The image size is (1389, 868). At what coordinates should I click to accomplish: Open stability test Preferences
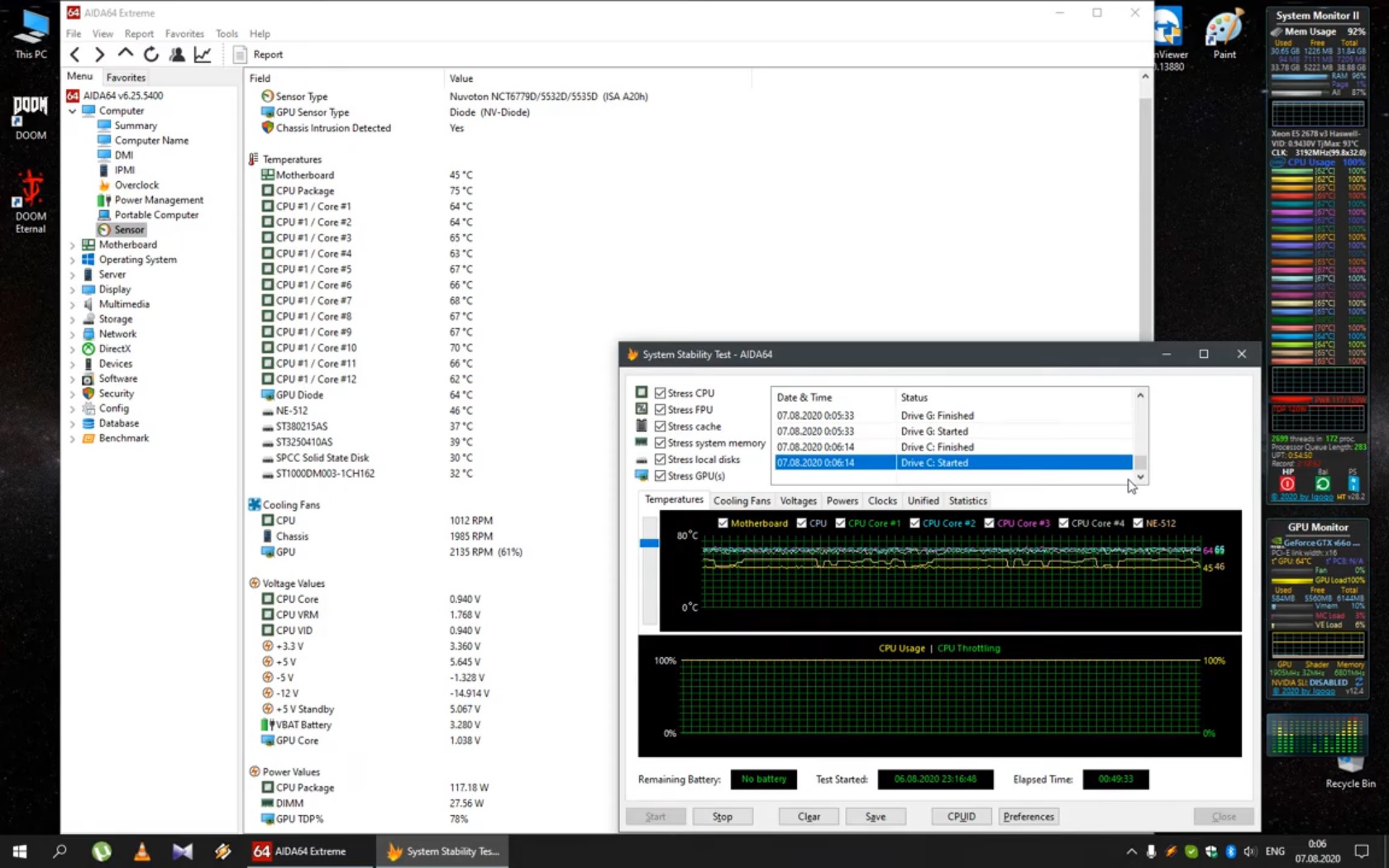click(1029, 817)
